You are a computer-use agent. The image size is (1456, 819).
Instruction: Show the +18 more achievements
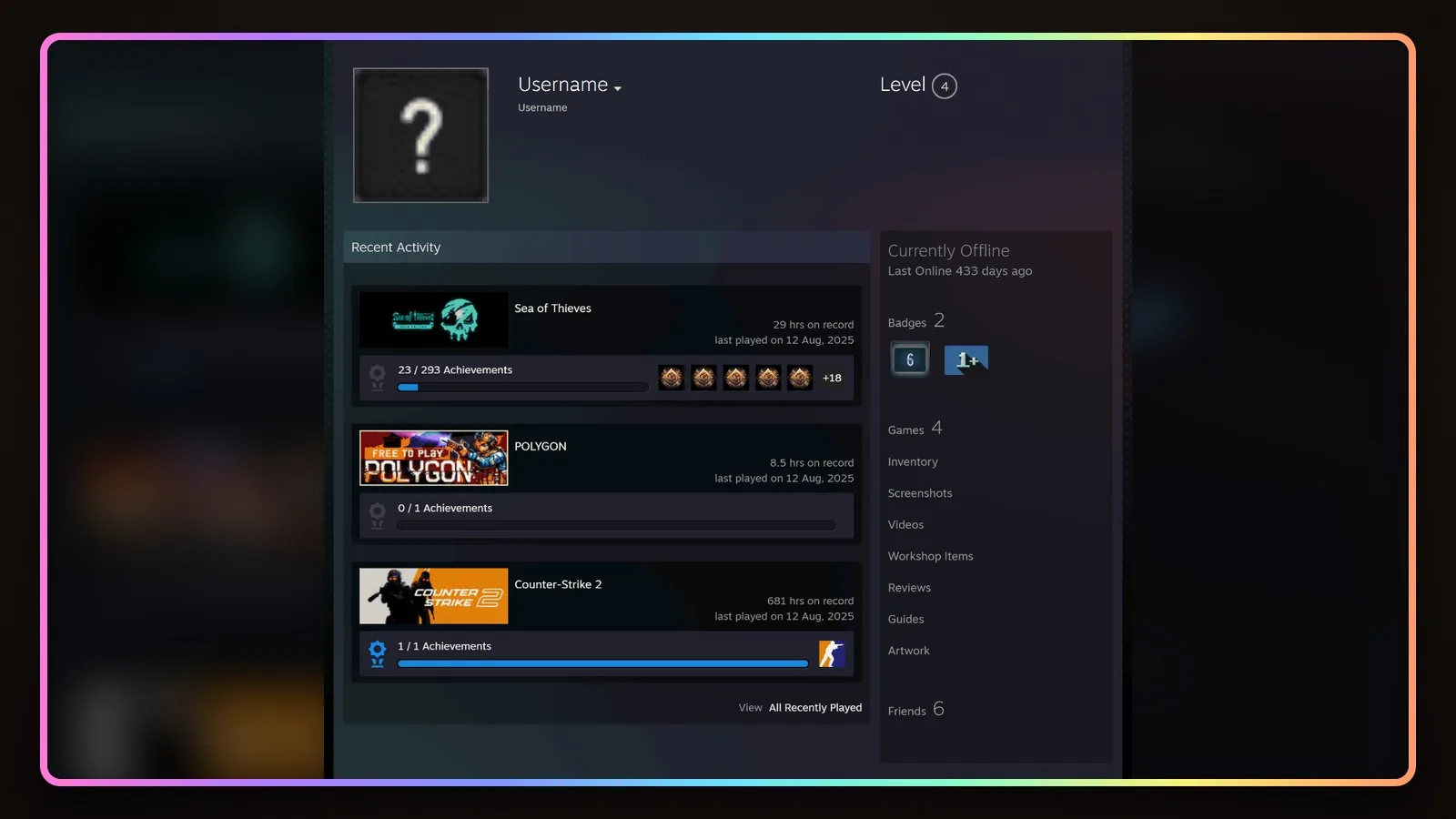click(832, 379)
